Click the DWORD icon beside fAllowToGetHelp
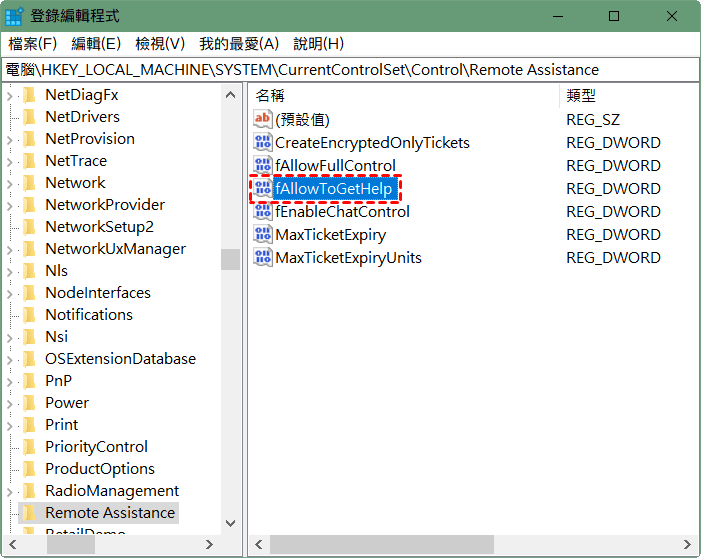 (263, 189)
